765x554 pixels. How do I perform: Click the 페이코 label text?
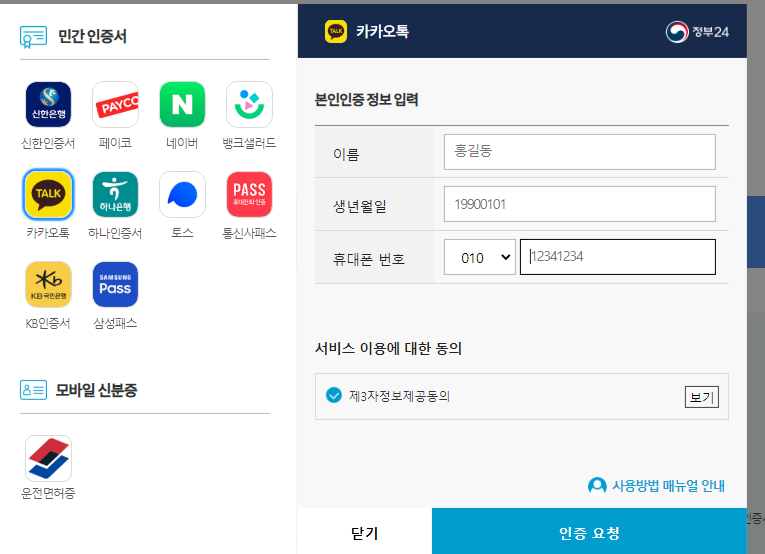(115, 143)
